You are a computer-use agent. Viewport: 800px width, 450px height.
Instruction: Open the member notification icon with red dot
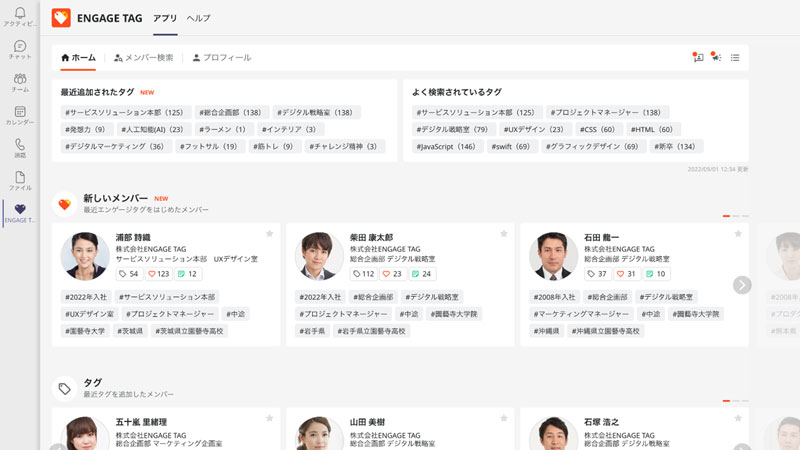point(698,57)
